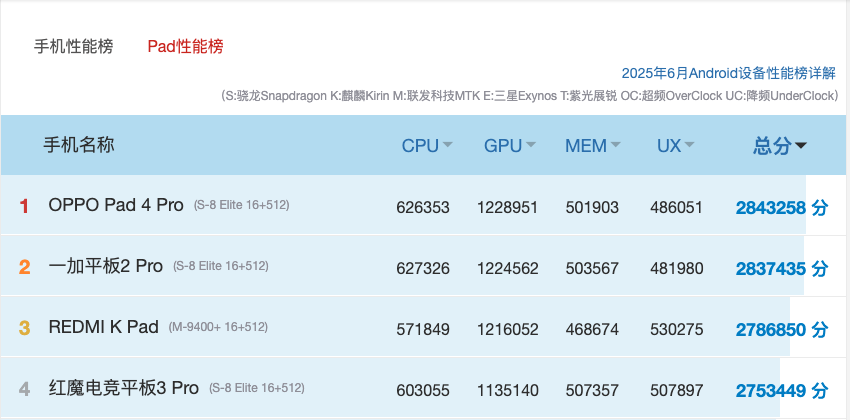Open 一加平板2 Pro entry
This screenshot has width=850, height=420.
tap(105, 266)
